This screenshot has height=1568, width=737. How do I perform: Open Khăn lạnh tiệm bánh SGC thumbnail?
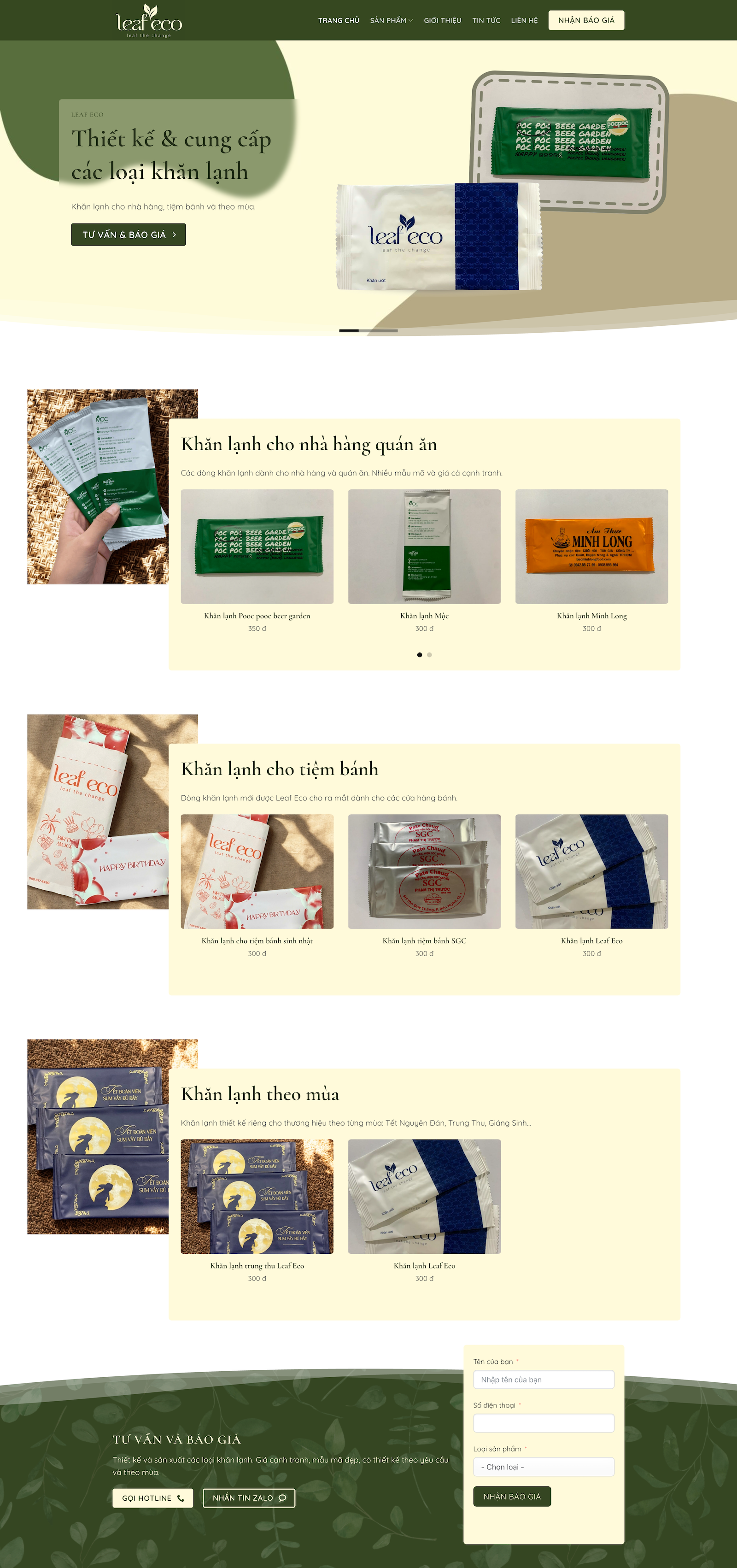pos(424,872)
